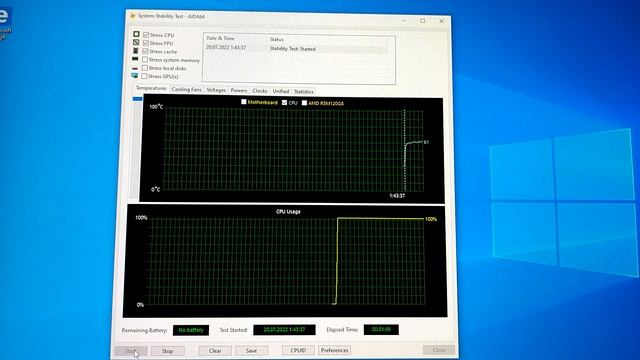Open the Voltages tab
Viewport: 640px width, 360px height.
point(216,90)
